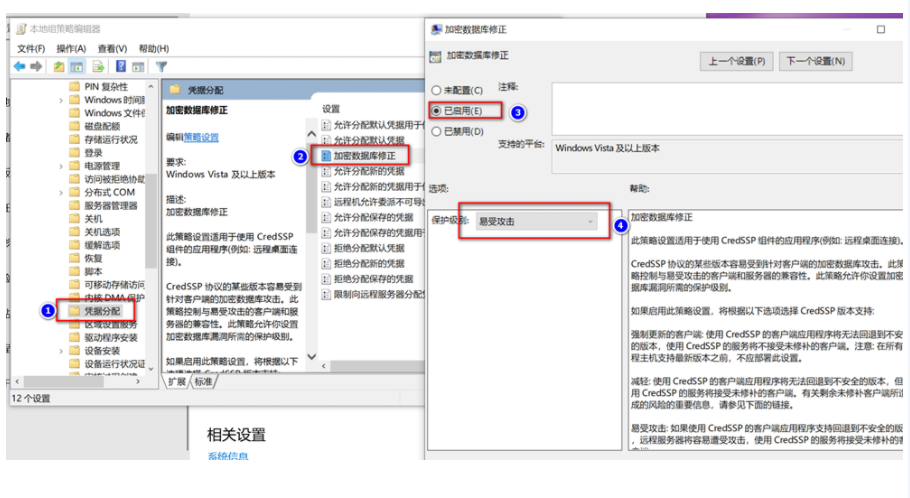Select the 未配置(C) radio button
This screenshot has width=910, height=498.
(436, 91)
